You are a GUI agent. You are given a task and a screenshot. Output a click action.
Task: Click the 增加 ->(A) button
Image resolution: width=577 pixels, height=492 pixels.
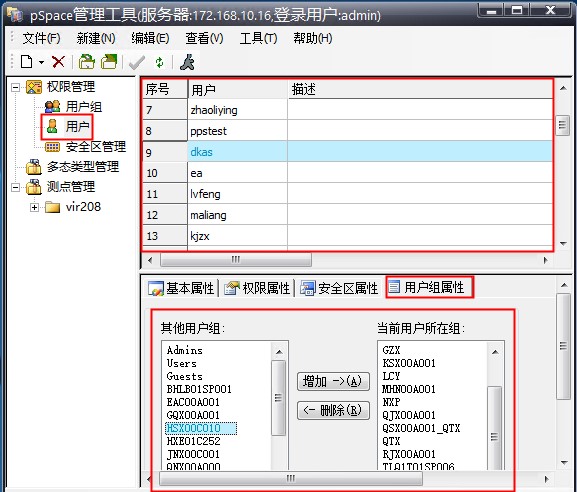click(x=333, y=381)
